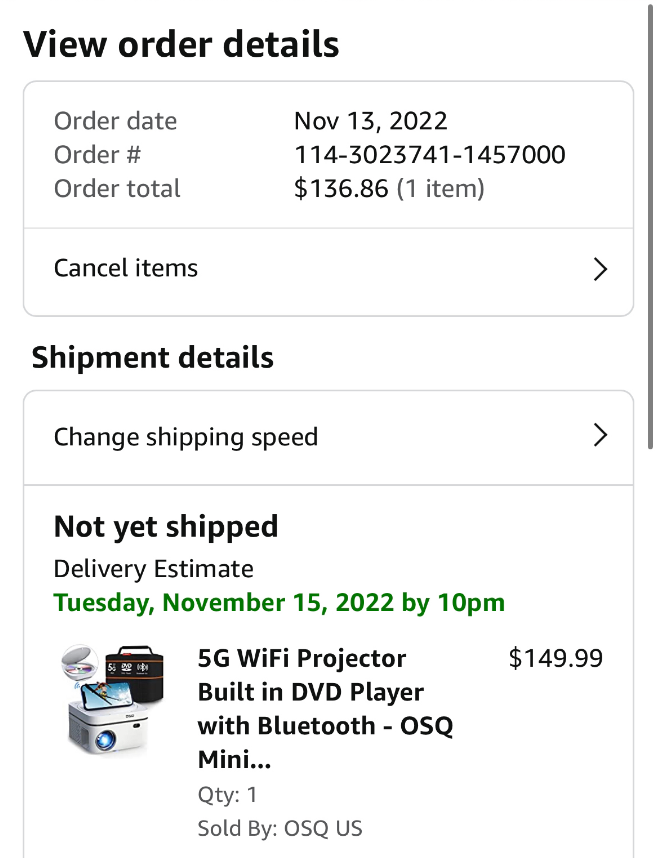Screen dimensions: 657x858
Task: Tap the green Tuesday, November 15 delivery date
Action: click(x=279, y=603)
